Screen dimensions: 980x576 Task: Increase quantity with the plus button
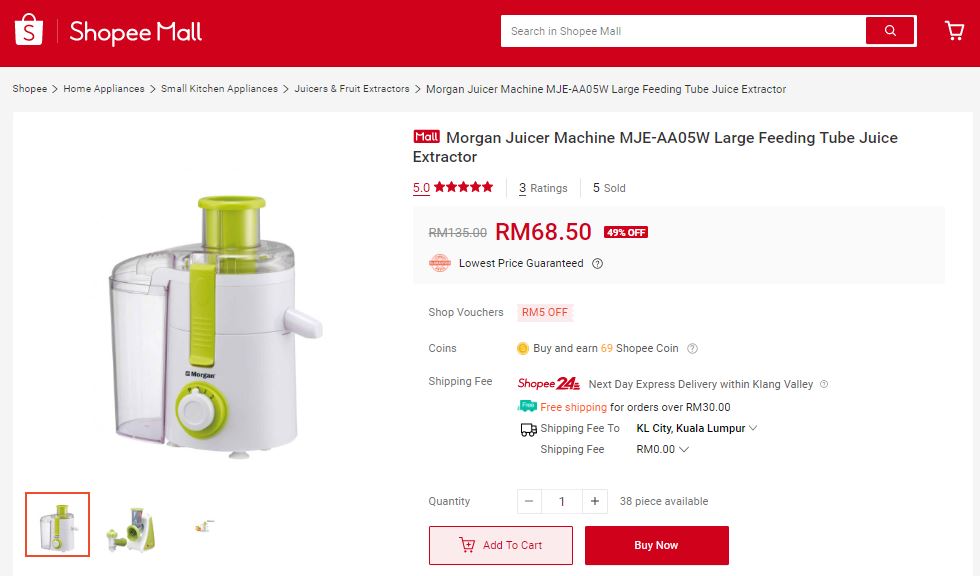tap(594, 501)
